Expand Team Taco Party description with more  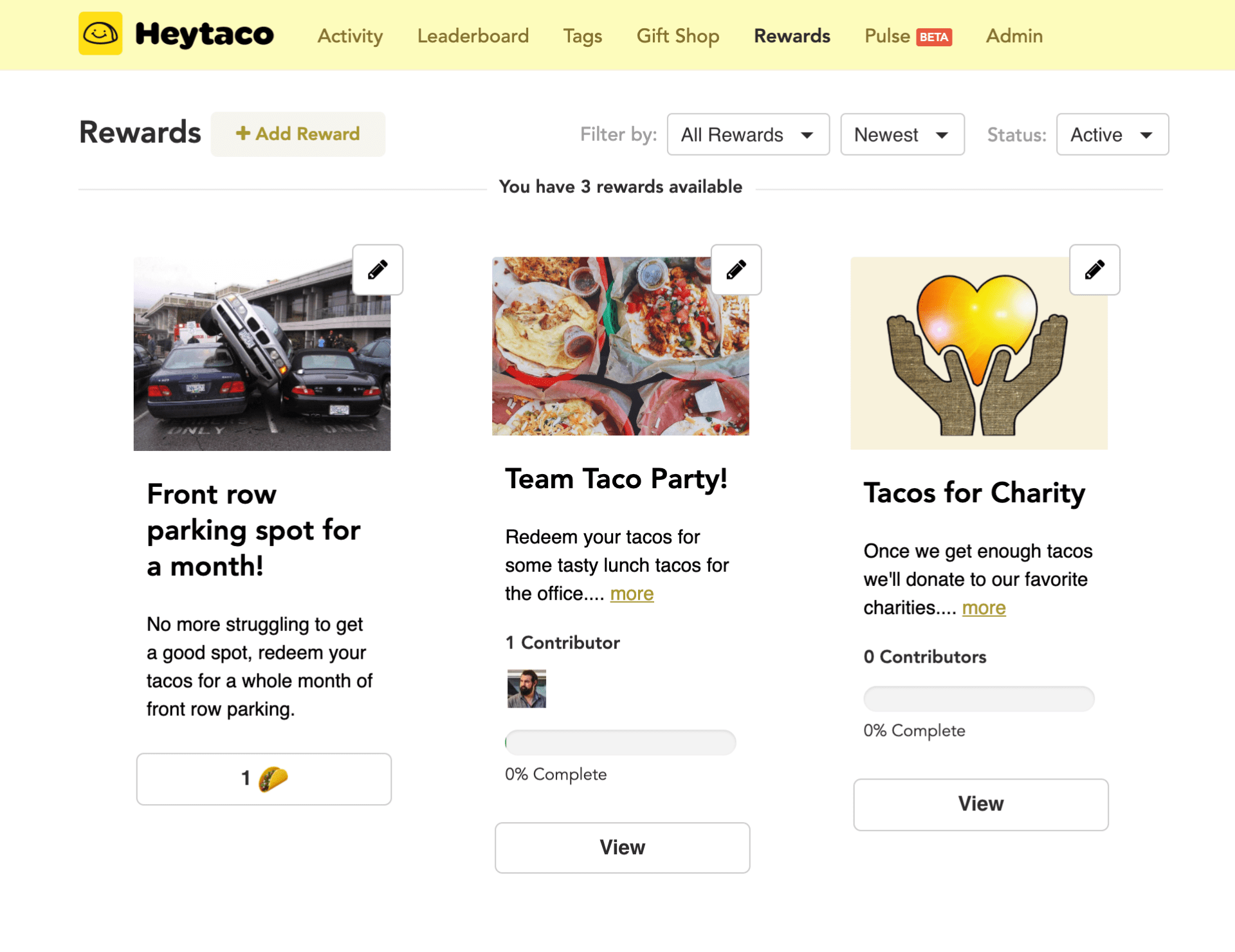click(632, 594)
